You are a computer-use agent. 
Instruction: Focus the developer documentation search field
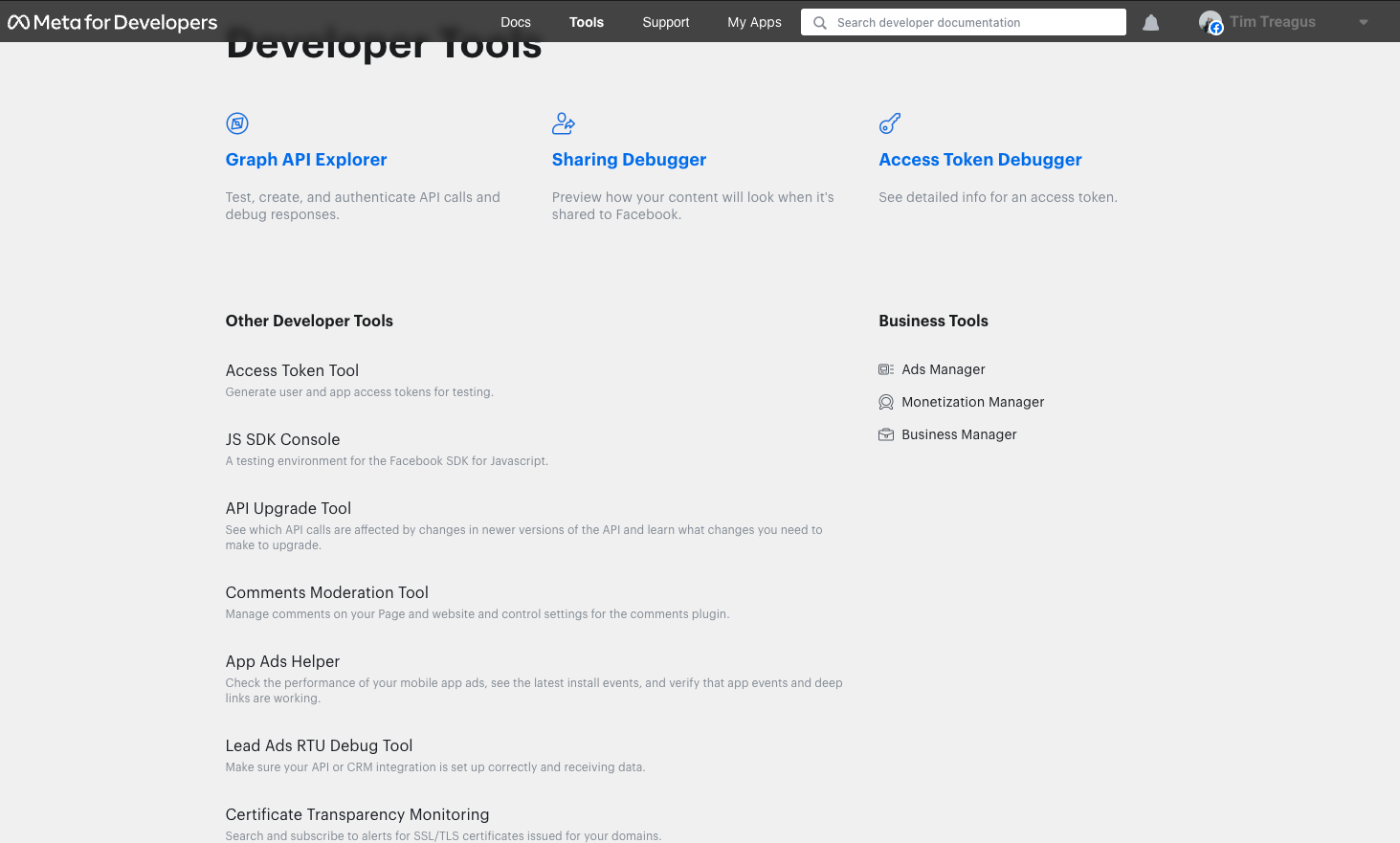tap(964, 22)
